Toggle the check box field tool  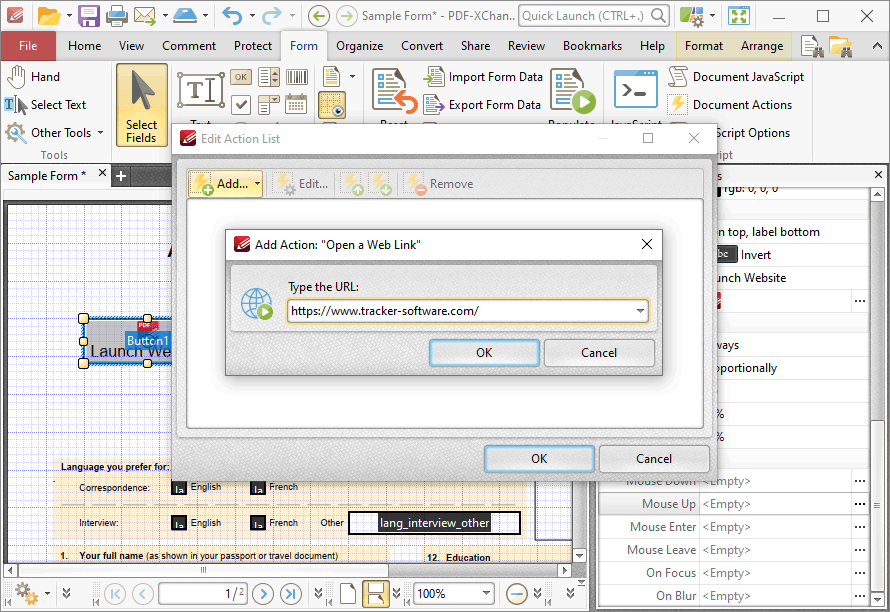point(241,104)
